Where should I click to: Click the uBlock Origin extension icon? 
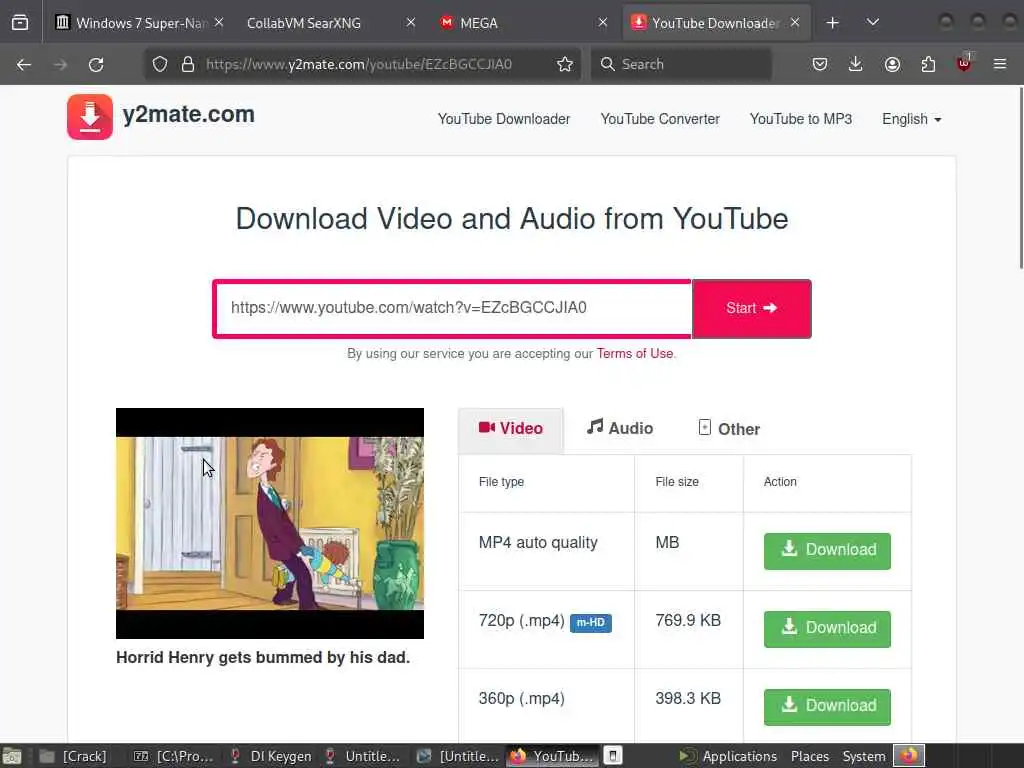(964, 64)
